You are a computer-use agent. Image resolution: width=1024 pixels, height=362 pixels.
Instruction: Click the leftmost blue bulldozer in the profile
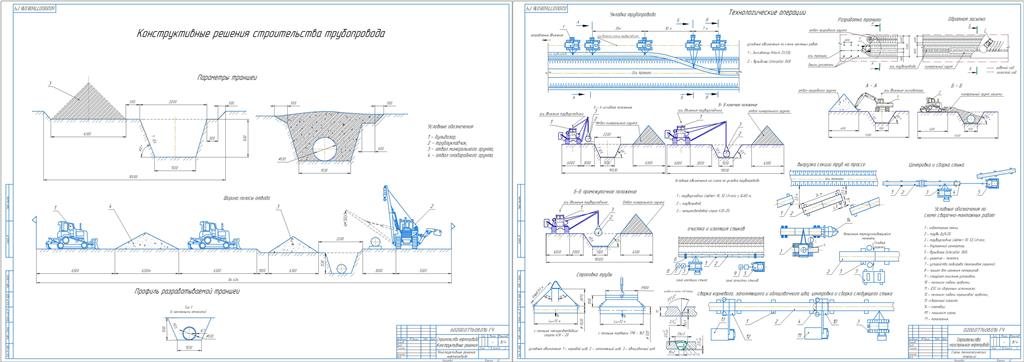pos(71,235)
